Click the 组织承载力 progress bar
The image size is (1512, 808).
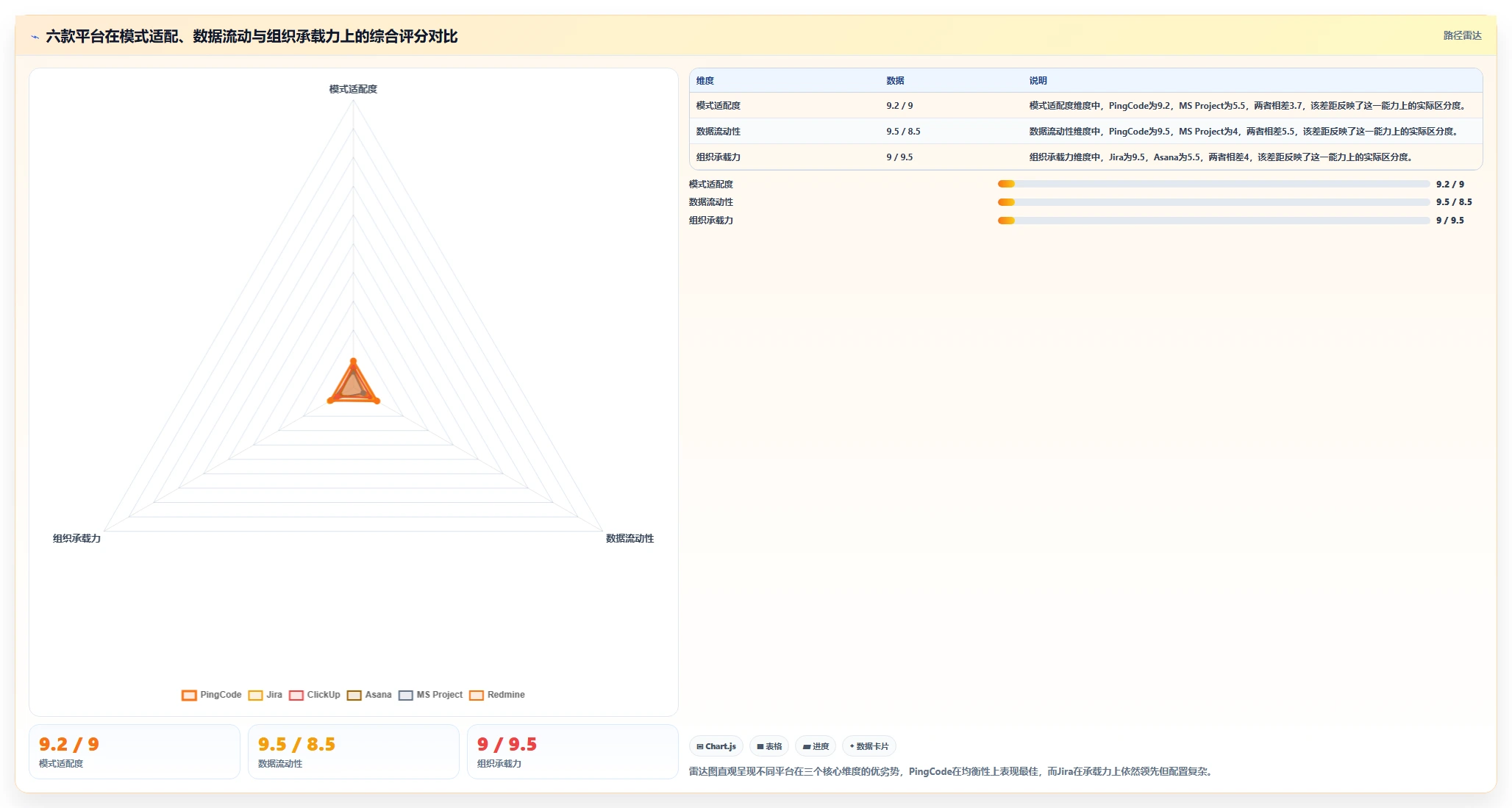click(x=1213, y=221)
